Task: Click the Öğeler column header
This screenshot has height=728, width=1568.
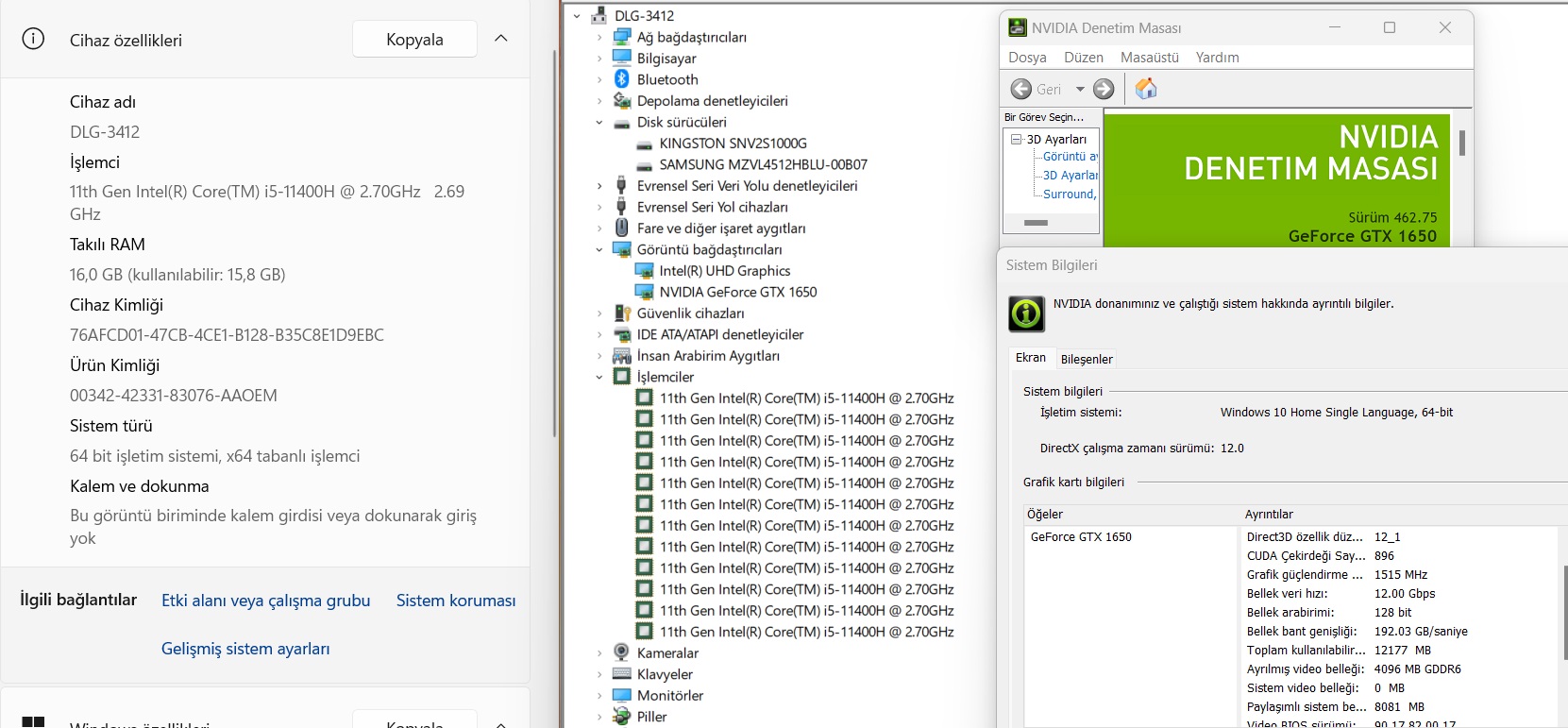Action: pos(1131,515)
